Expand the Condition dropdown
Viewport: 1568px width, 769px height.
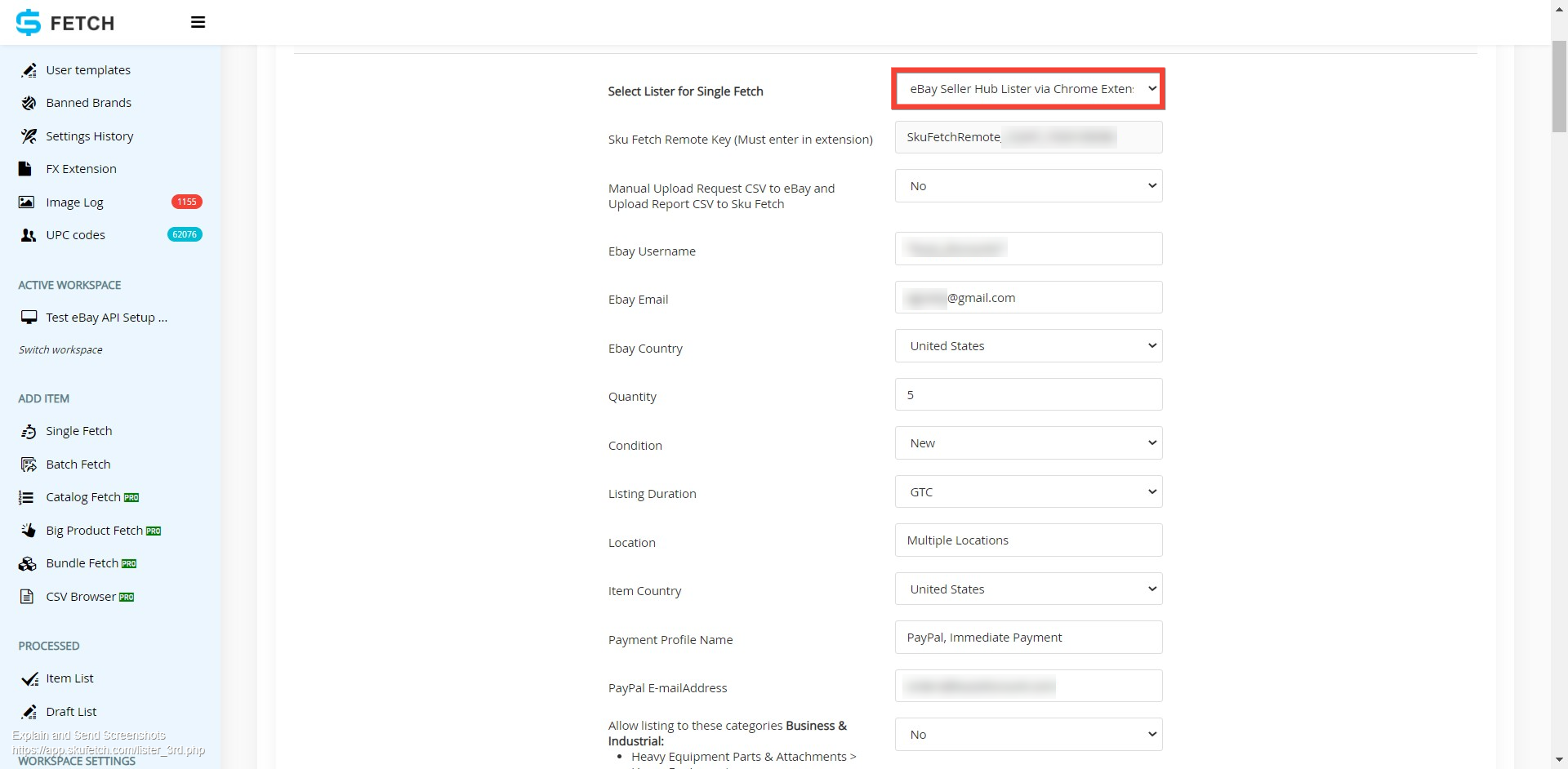[1028, 443]
